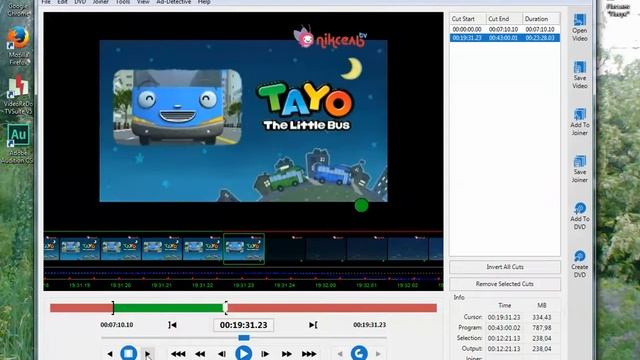Click the white bracket marker on cut bar

tap(225, 308)
